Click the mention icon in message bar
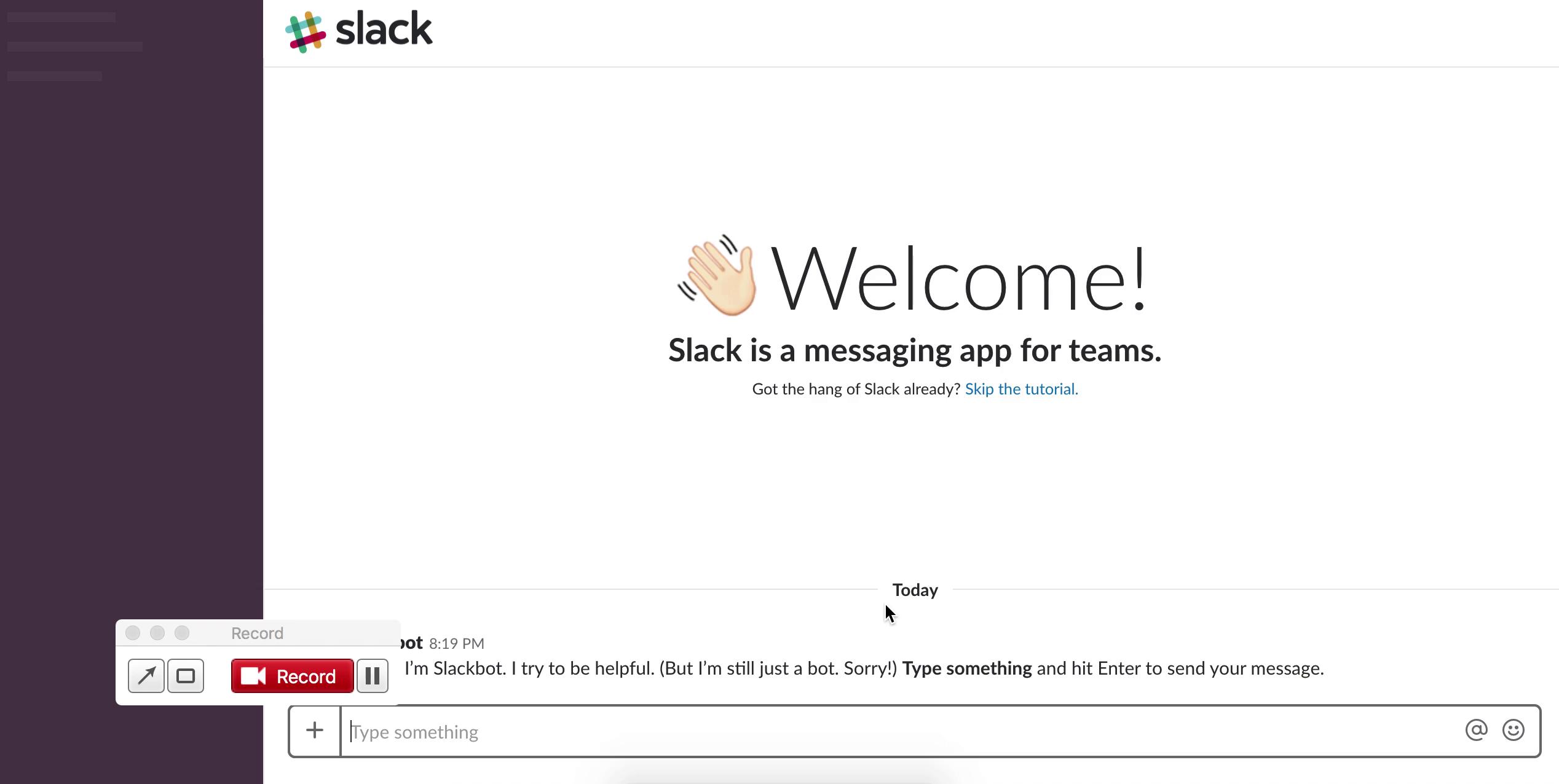Image resolution: width=1559 pixels, height=784 pixels. click(x=1477, y=731)
